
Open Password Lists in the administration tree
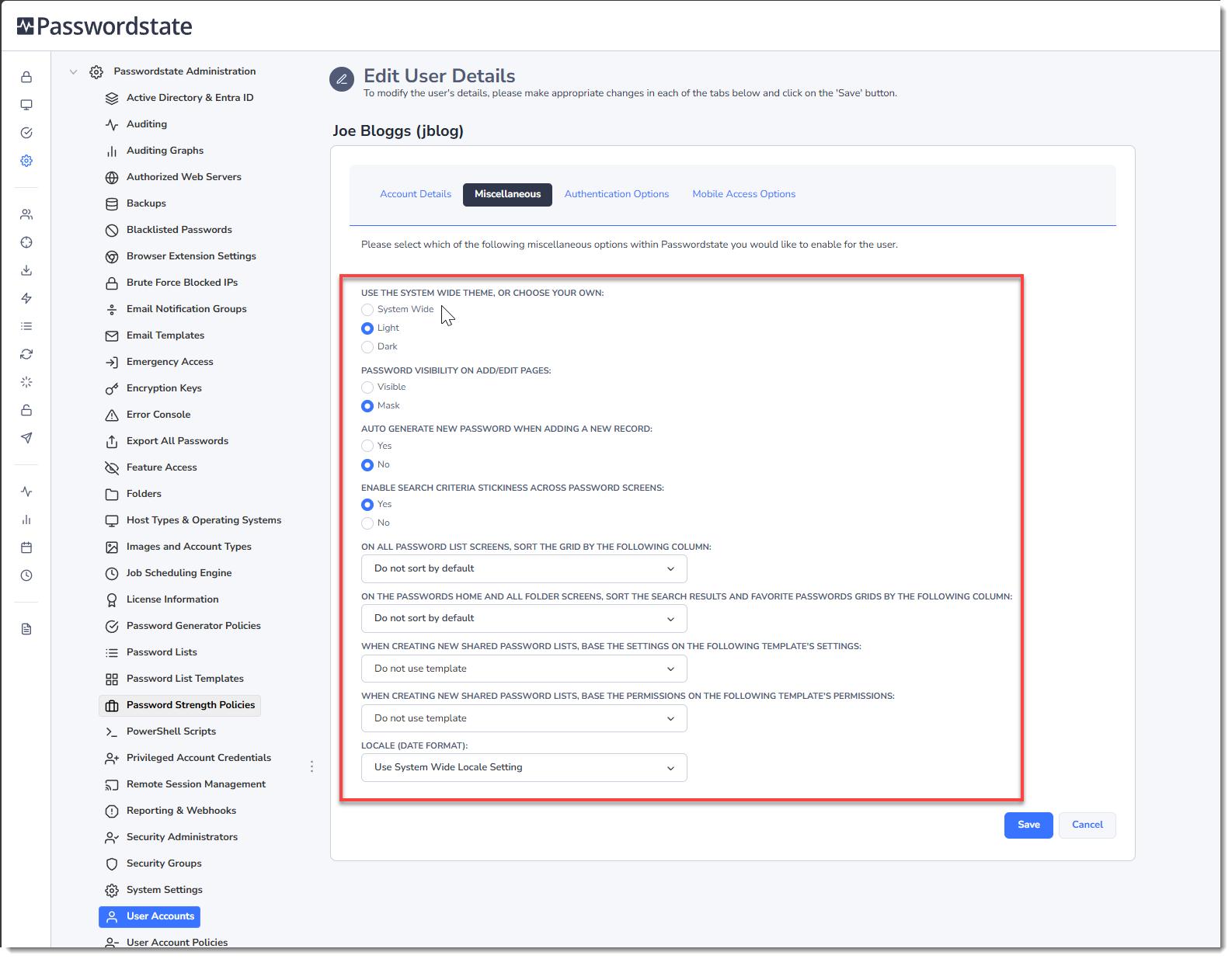point(162,652)
